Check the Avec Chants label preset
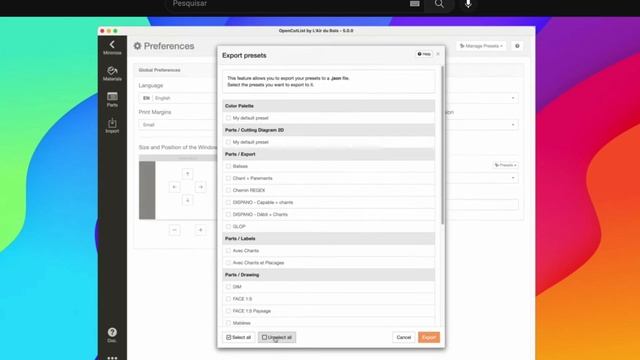640x360 pixels. [x=228, y=251]
